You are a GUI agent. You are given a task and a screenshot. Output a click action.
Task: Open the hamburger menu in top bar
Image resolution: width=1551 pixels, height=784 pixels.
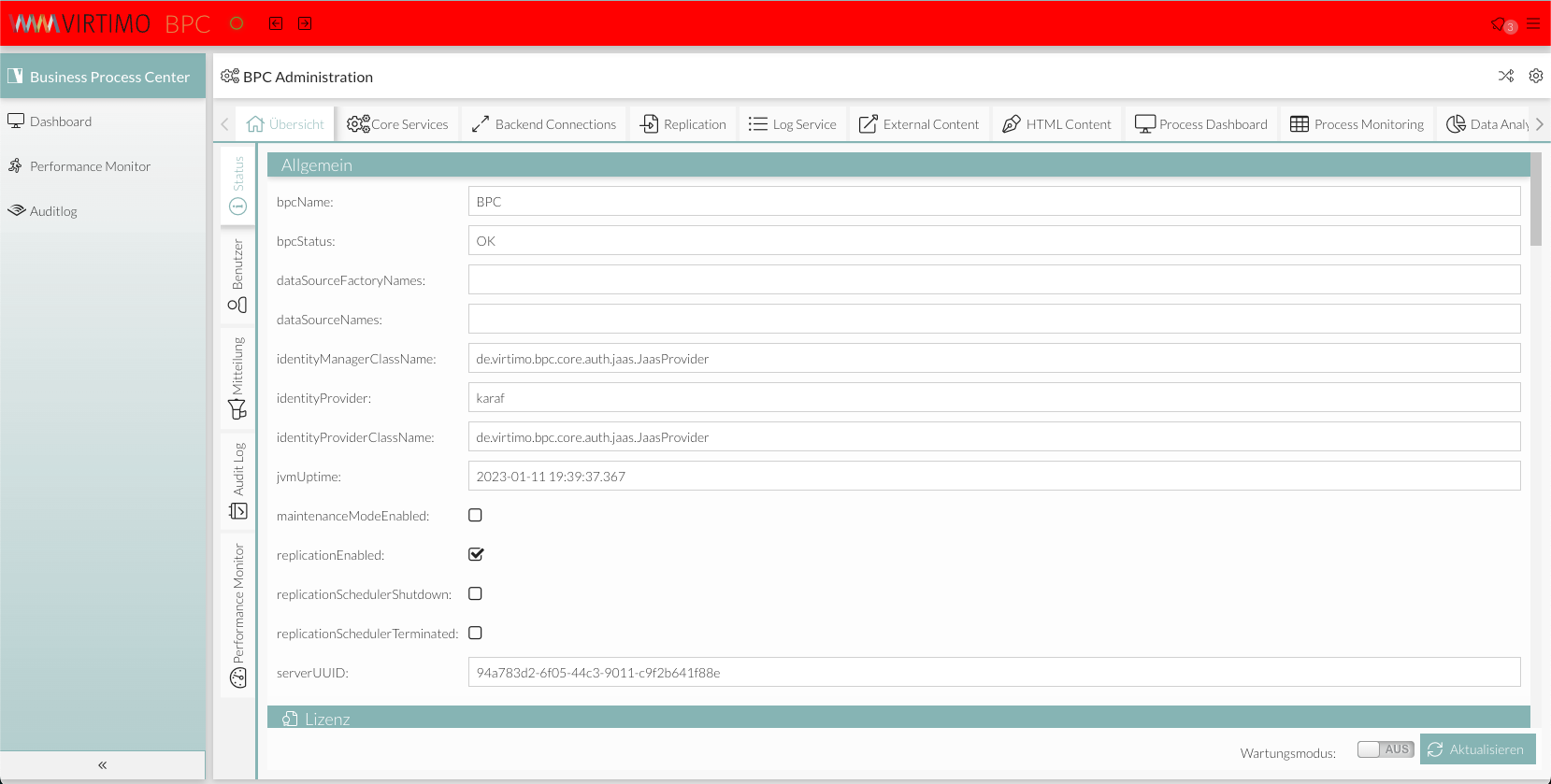[1533, 24]
